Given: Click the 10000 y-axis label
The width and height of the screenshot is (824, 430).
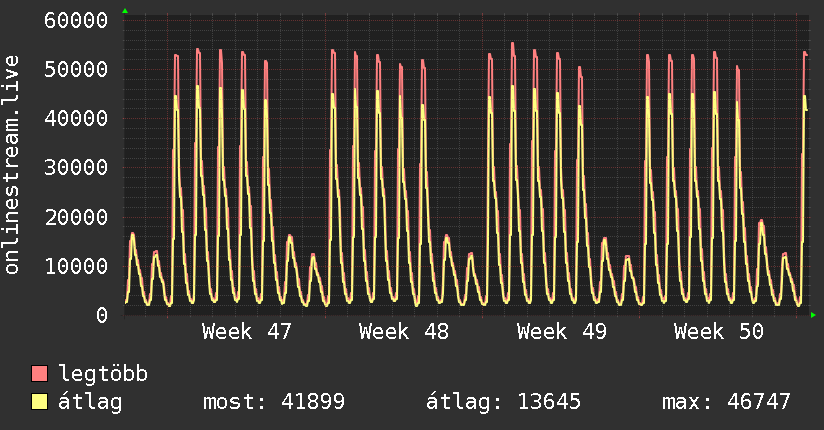Looking at the screenshot, I should (76, 266).
